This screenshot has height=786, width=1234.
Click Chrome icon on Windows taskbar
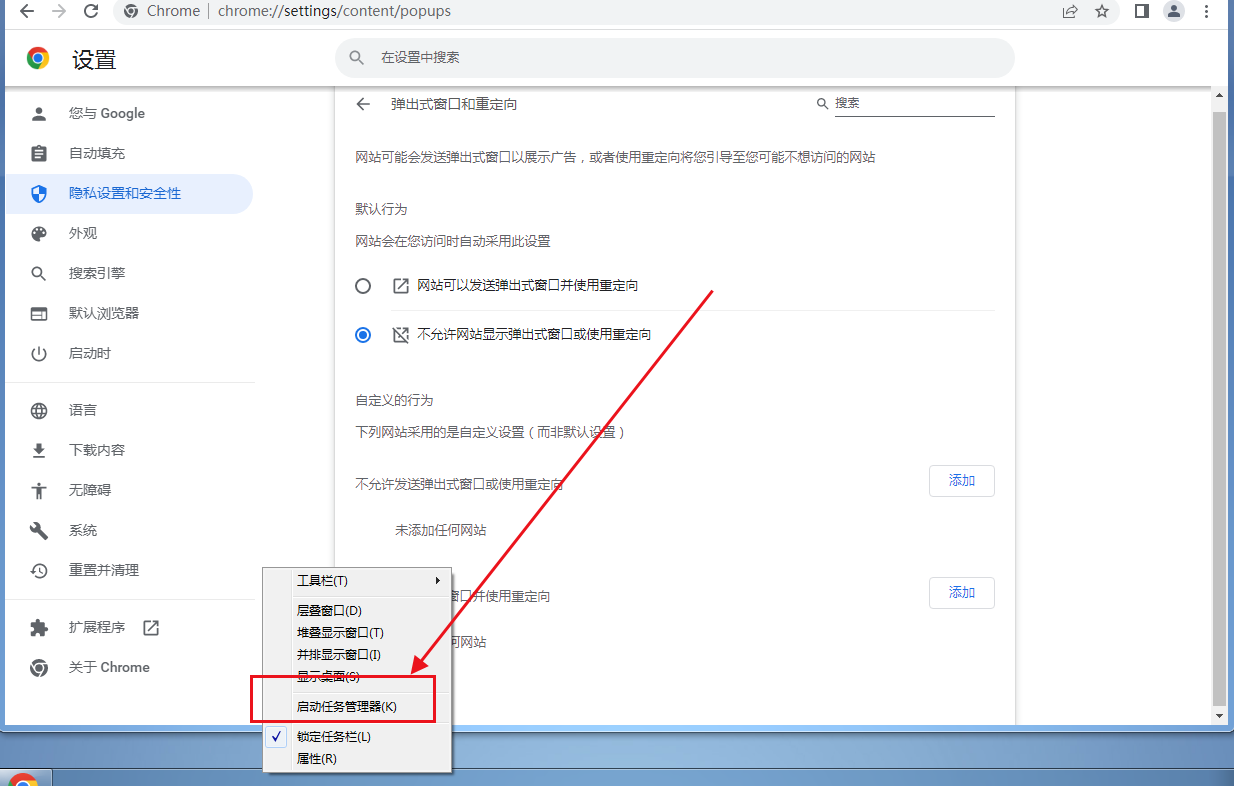tap(23, 780)
